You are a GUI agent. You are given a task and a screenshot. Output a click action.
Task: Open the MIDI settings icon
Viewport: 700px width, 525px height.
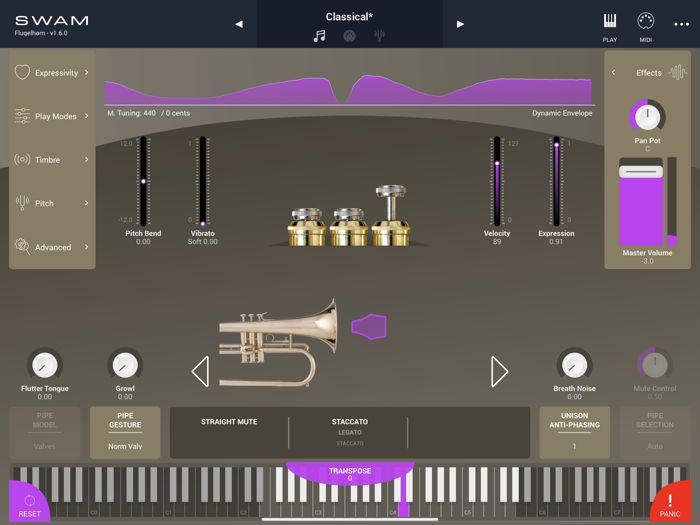coord(646,21)
